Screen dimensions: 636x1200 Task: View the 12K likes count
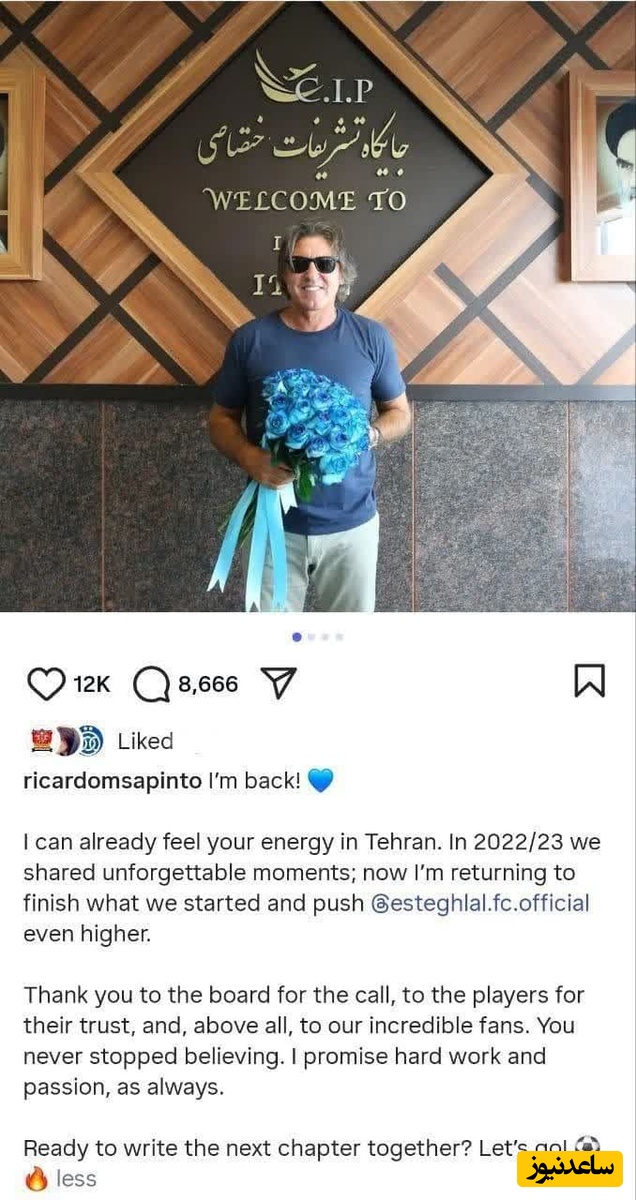point(92,685)
